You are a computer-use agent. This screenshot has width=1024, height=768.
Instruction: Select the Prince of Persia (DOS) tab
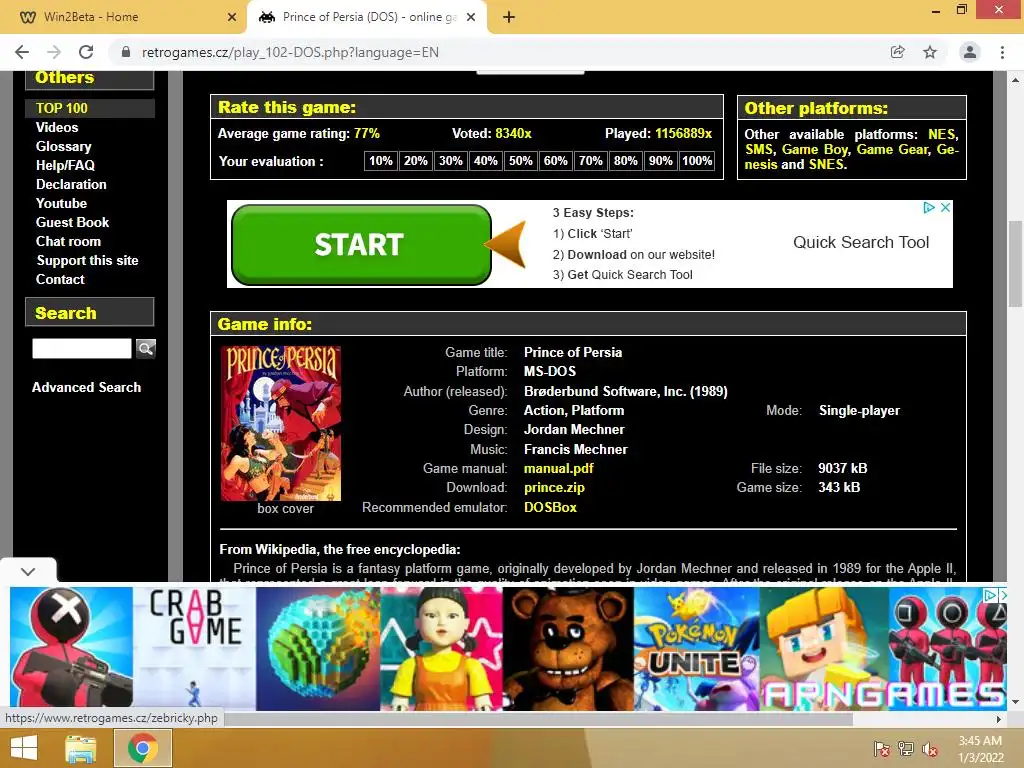point(366,17)
